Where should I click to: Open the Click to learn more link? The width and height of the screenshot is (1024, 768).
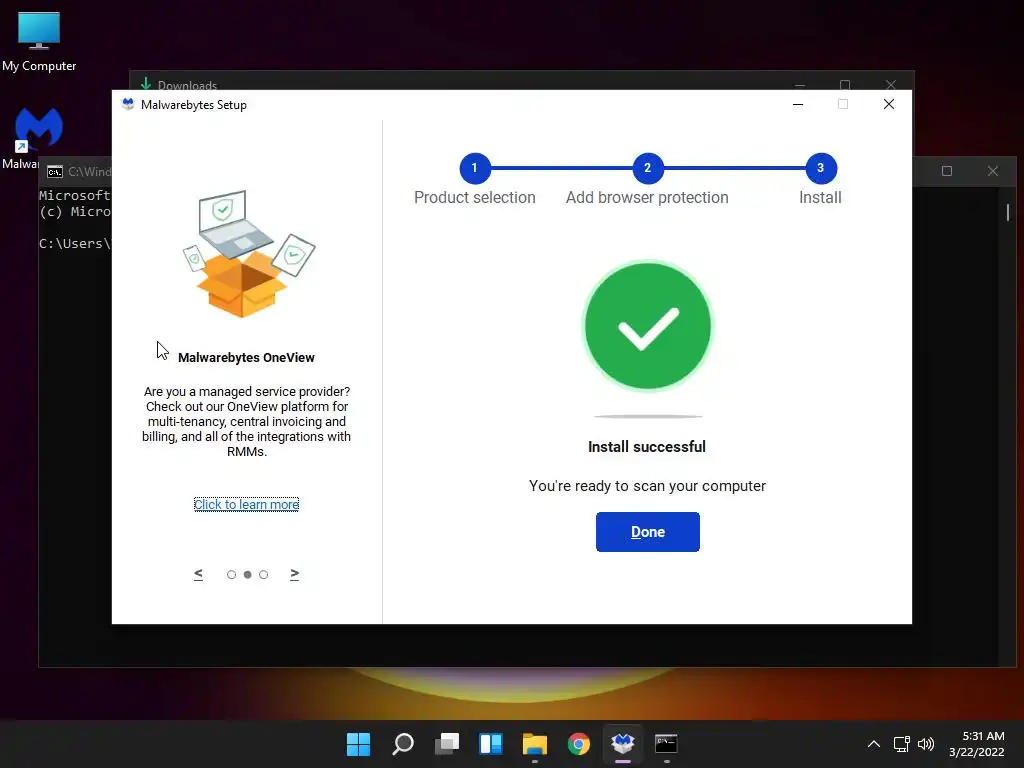[246, 504]
